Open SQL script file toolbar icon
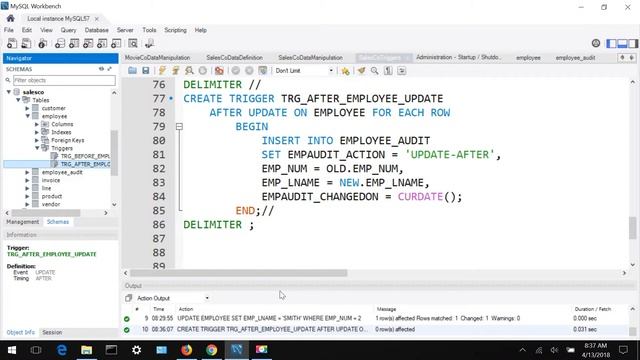This screenshot has width=640, height=360. pyautogui.click(x=26, y=43)
